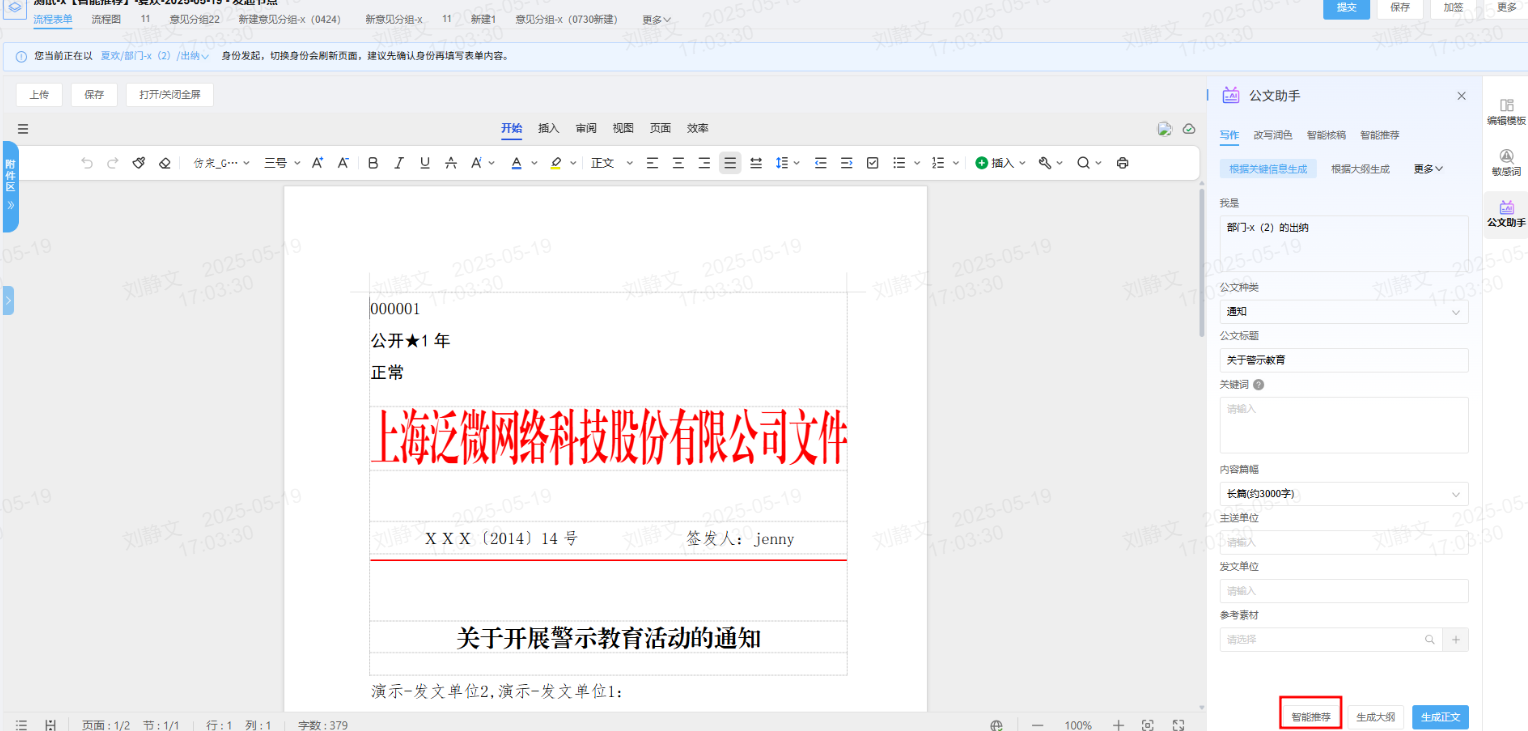
Task: Center align the text
Action: click(x=679, y=163)
